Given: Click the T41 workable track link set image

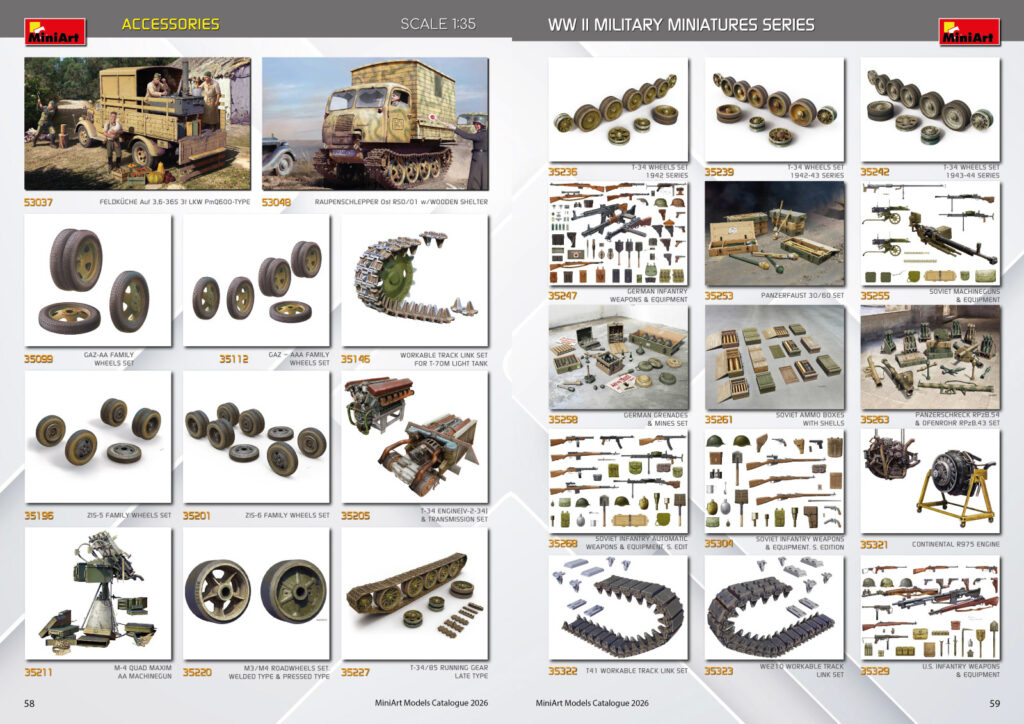Looking at the screenshot, I should (x=618, y=608).
